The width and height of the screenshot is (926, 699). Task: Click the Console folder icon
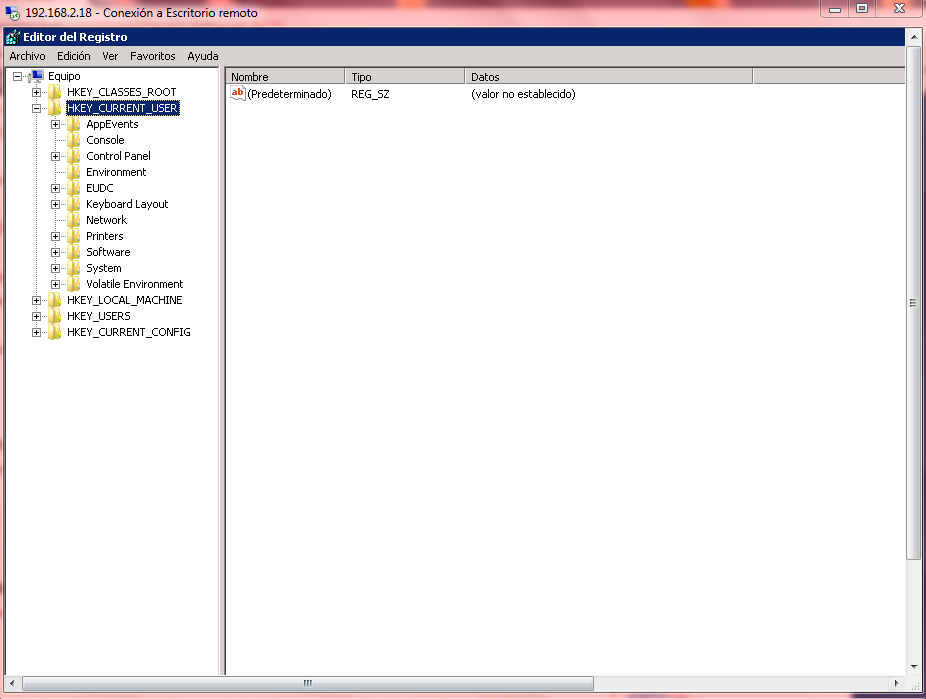74,140
